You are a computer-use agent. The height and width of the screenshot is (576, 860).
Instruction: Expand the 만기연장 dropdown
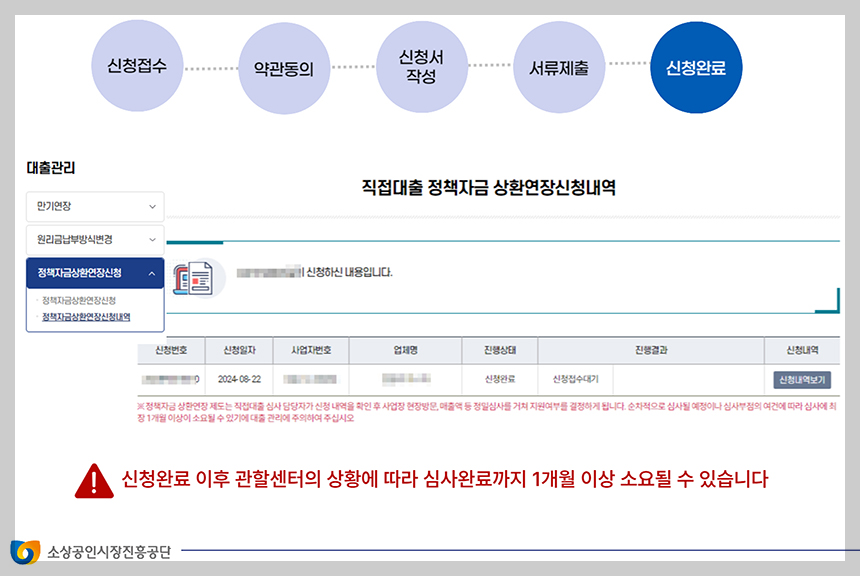pos(95,207)
